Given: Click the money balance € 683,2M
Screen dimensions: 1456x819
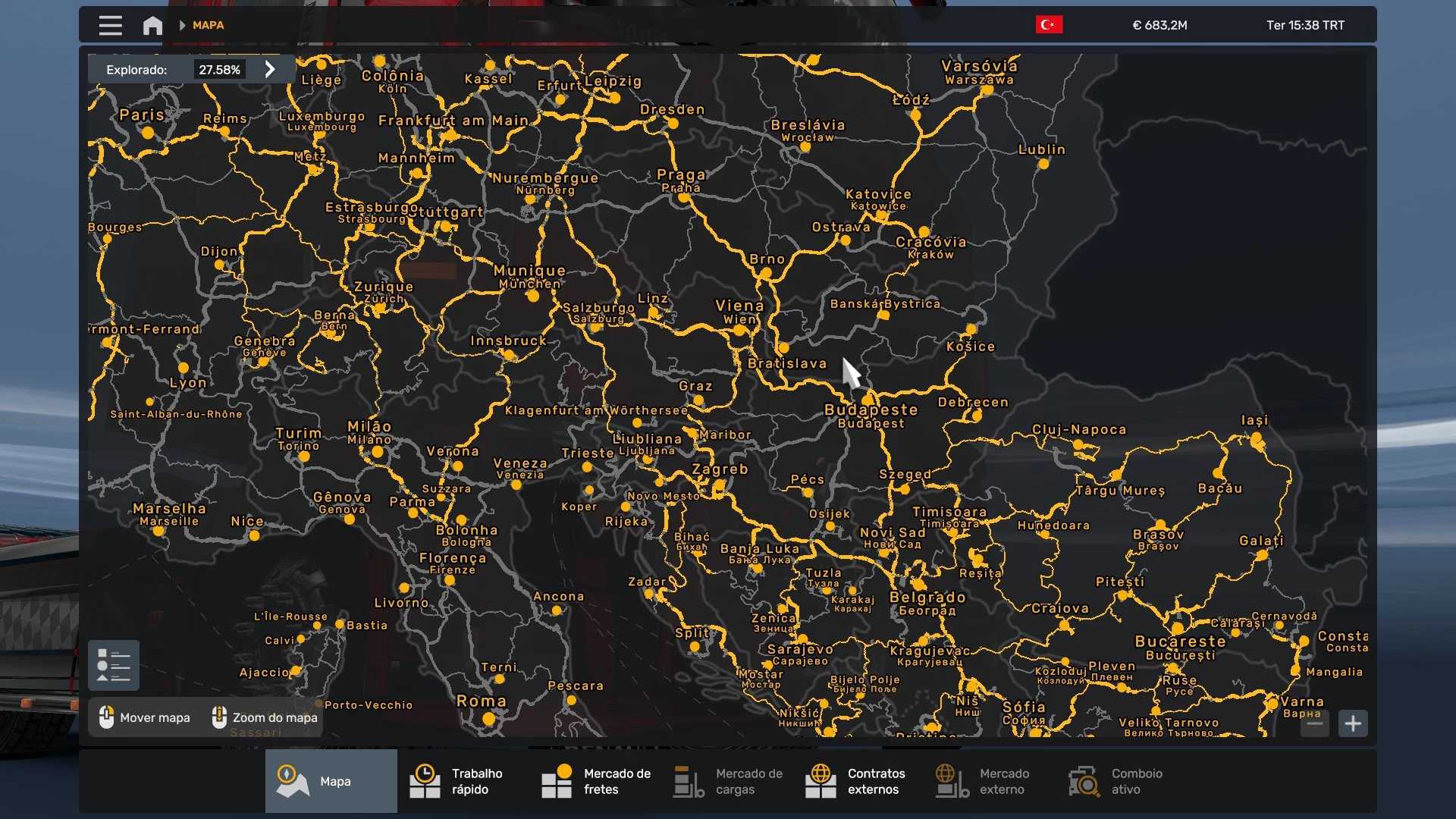Looking at the screenshot, I should tap(1159, 25).
